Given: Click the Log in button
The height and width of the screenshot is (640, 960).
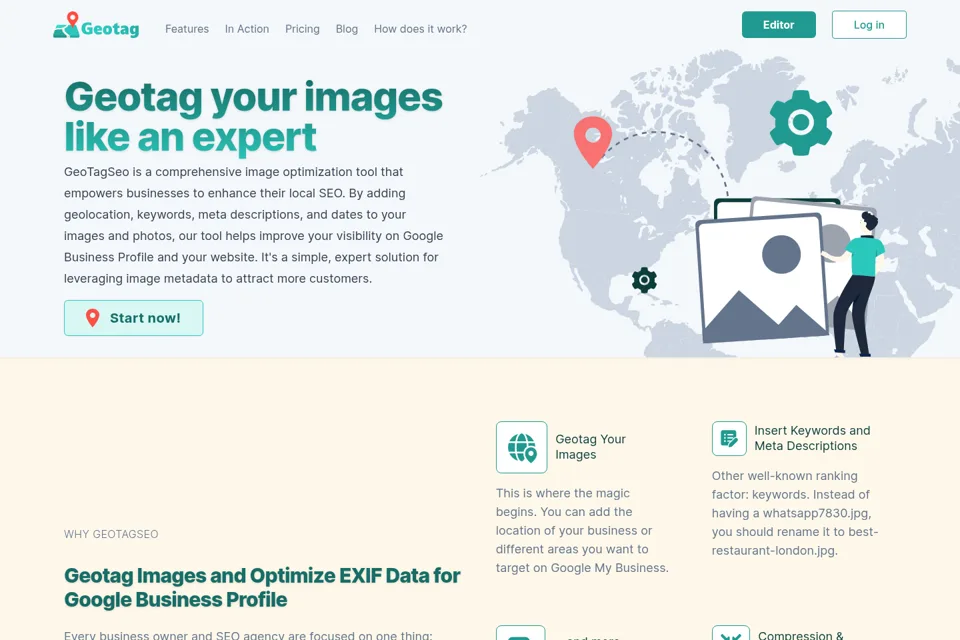Looking at the screenshot, I should tap(869, 24).
